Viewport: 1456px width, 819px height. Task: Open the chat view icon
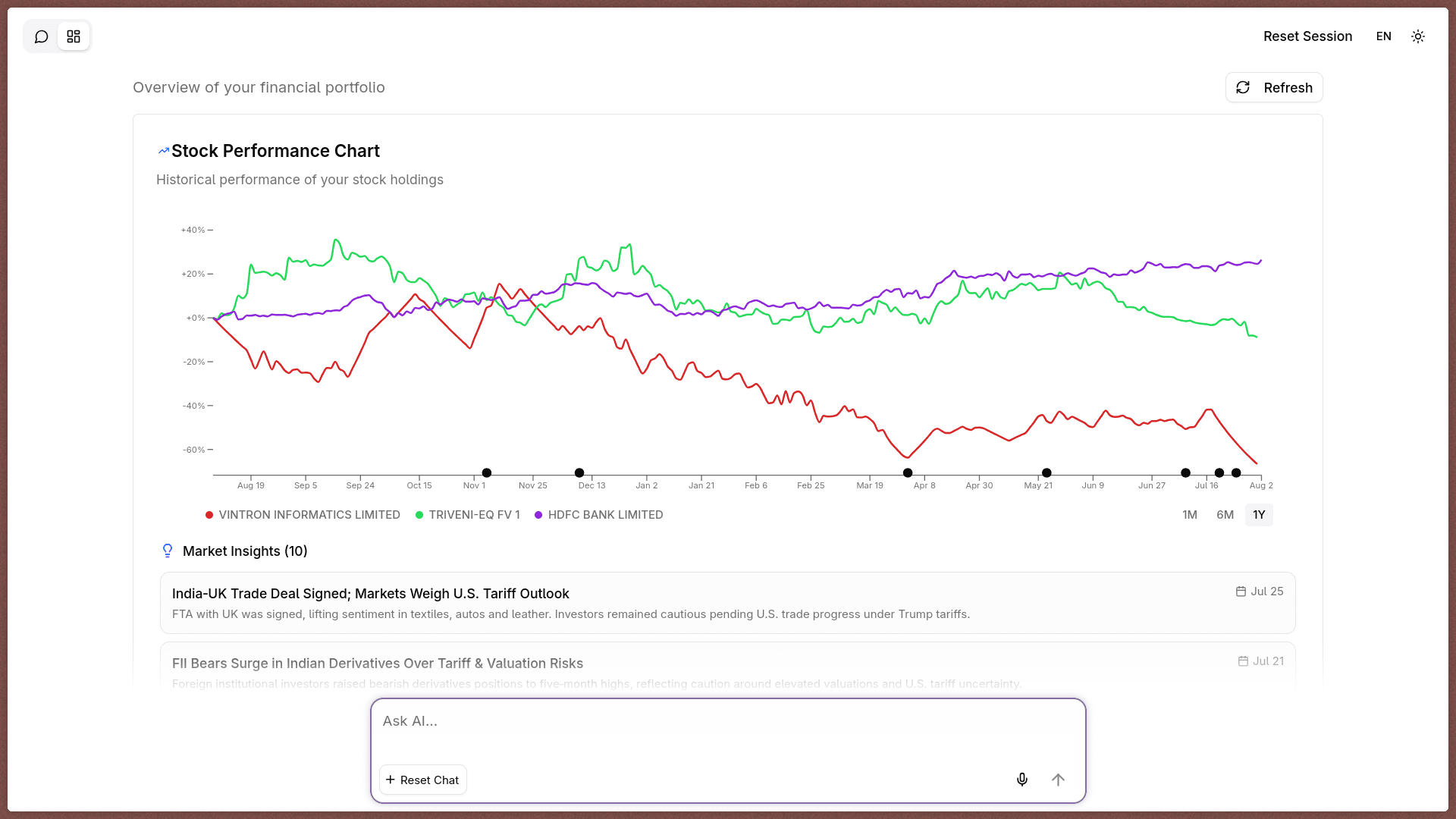click(42, 36)
